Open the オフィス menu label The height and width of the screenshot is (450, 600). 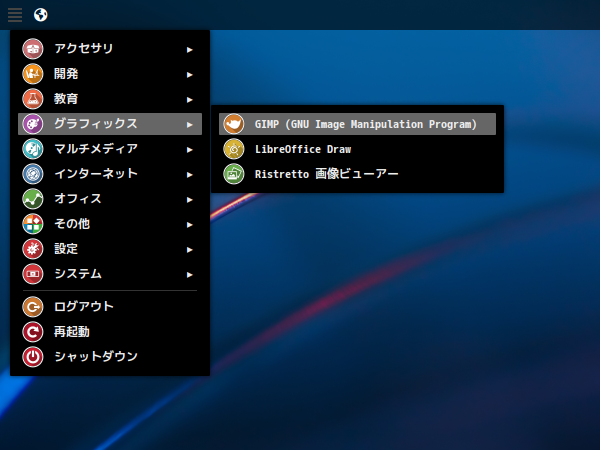click(x=78, y=199)
